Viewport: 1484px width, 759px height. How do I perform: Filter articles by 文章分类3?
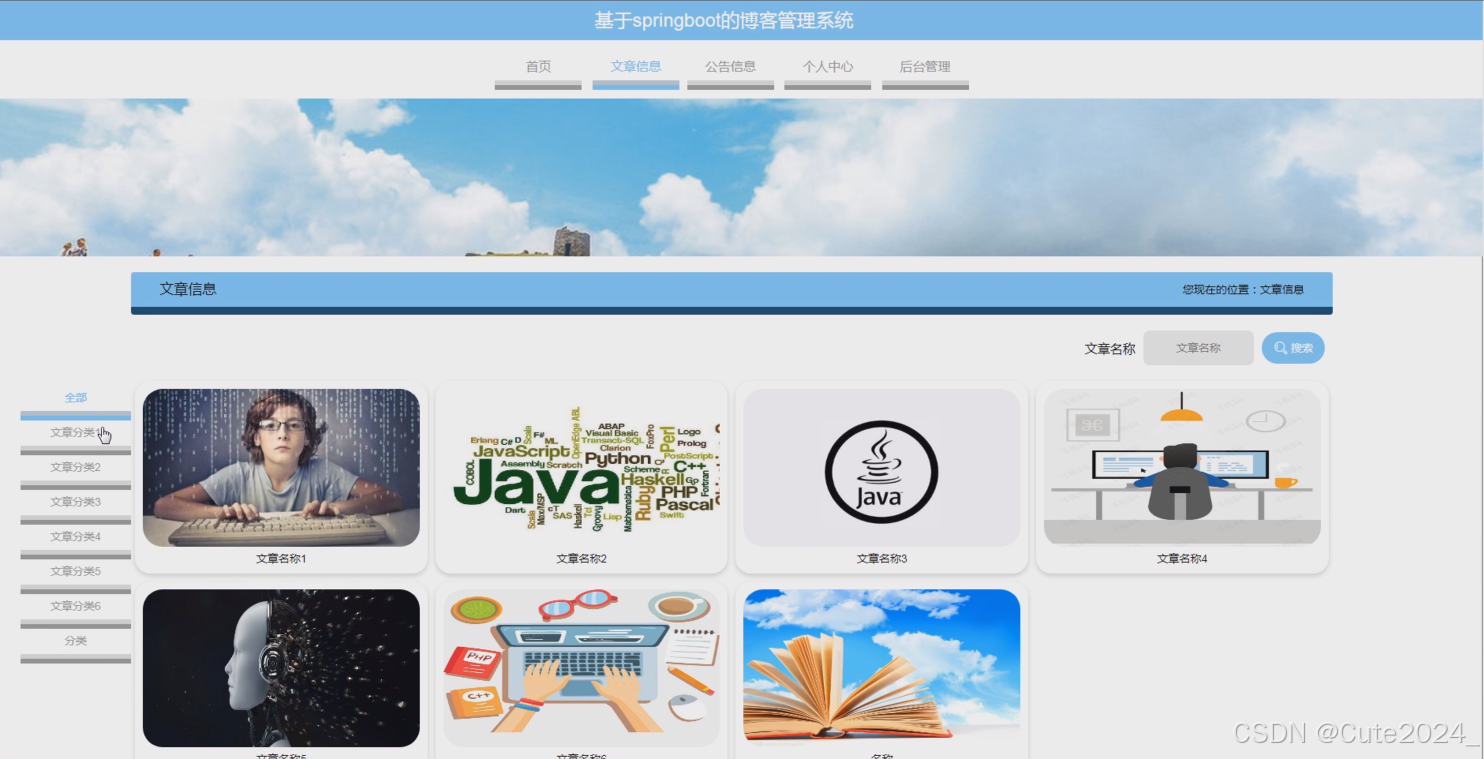74,501
